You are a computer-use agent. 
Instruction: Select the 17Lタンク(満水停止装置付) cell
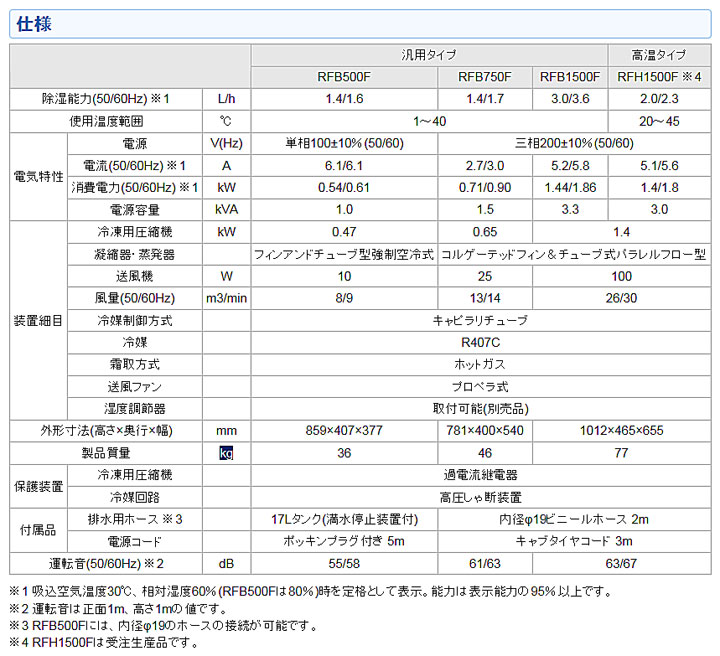coord(344,519)
